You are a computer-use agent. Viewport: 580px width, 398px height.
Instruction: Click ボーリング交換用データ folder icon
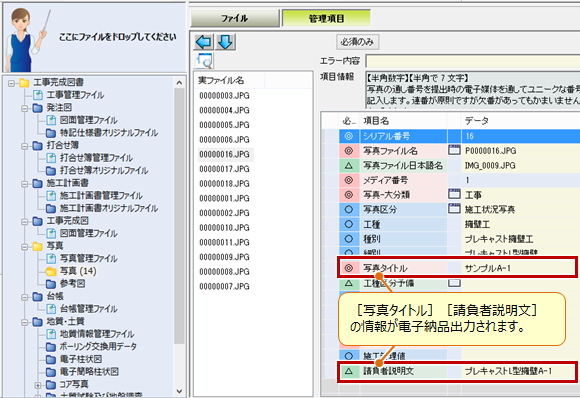tap(51, 347)
